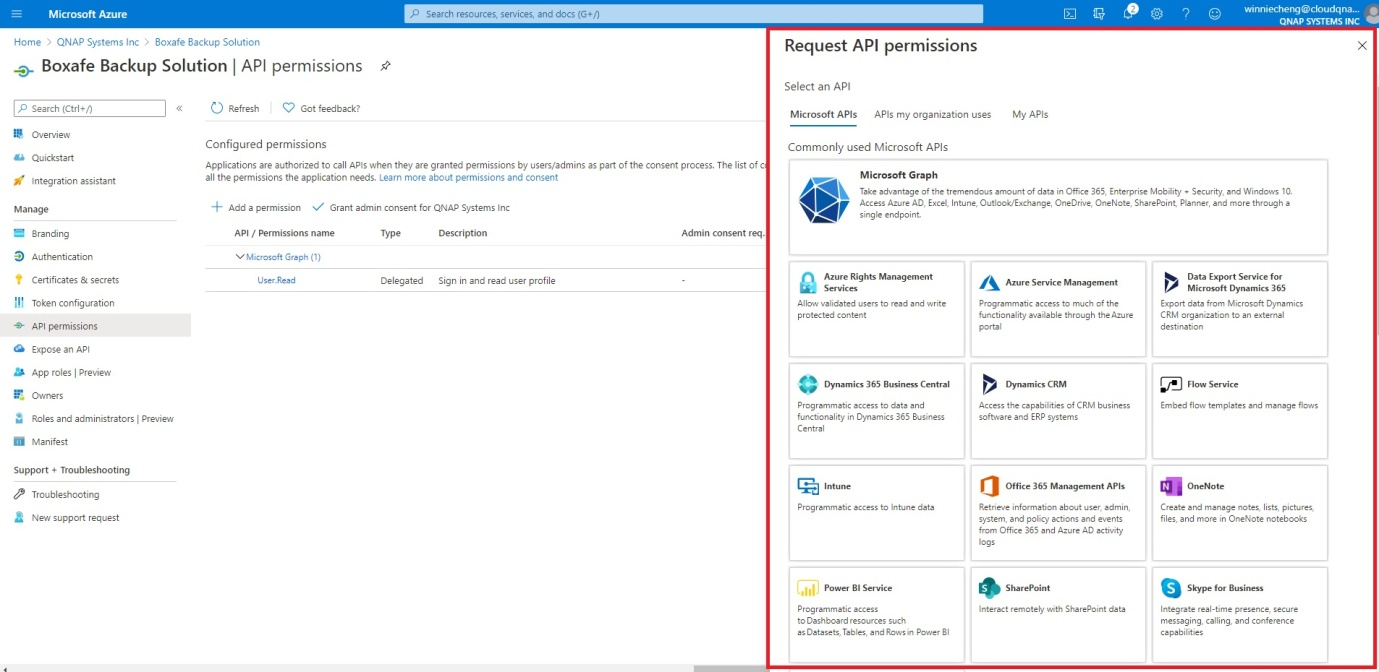Grant admin consent for QNAP Systems Inc
The image size is (1379, 672).
411,208
